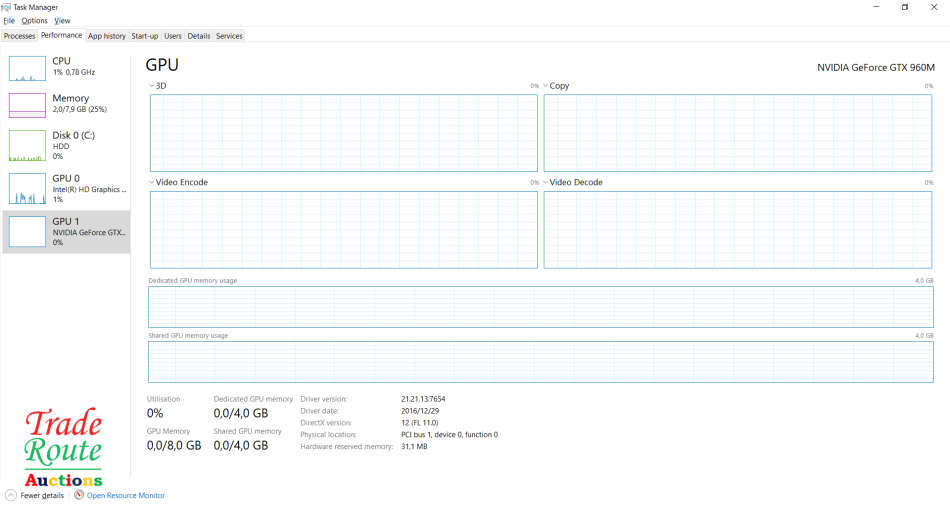Screen dimensions: 950x510
Task: Switch to the App history tab
Action: point(106,36)
